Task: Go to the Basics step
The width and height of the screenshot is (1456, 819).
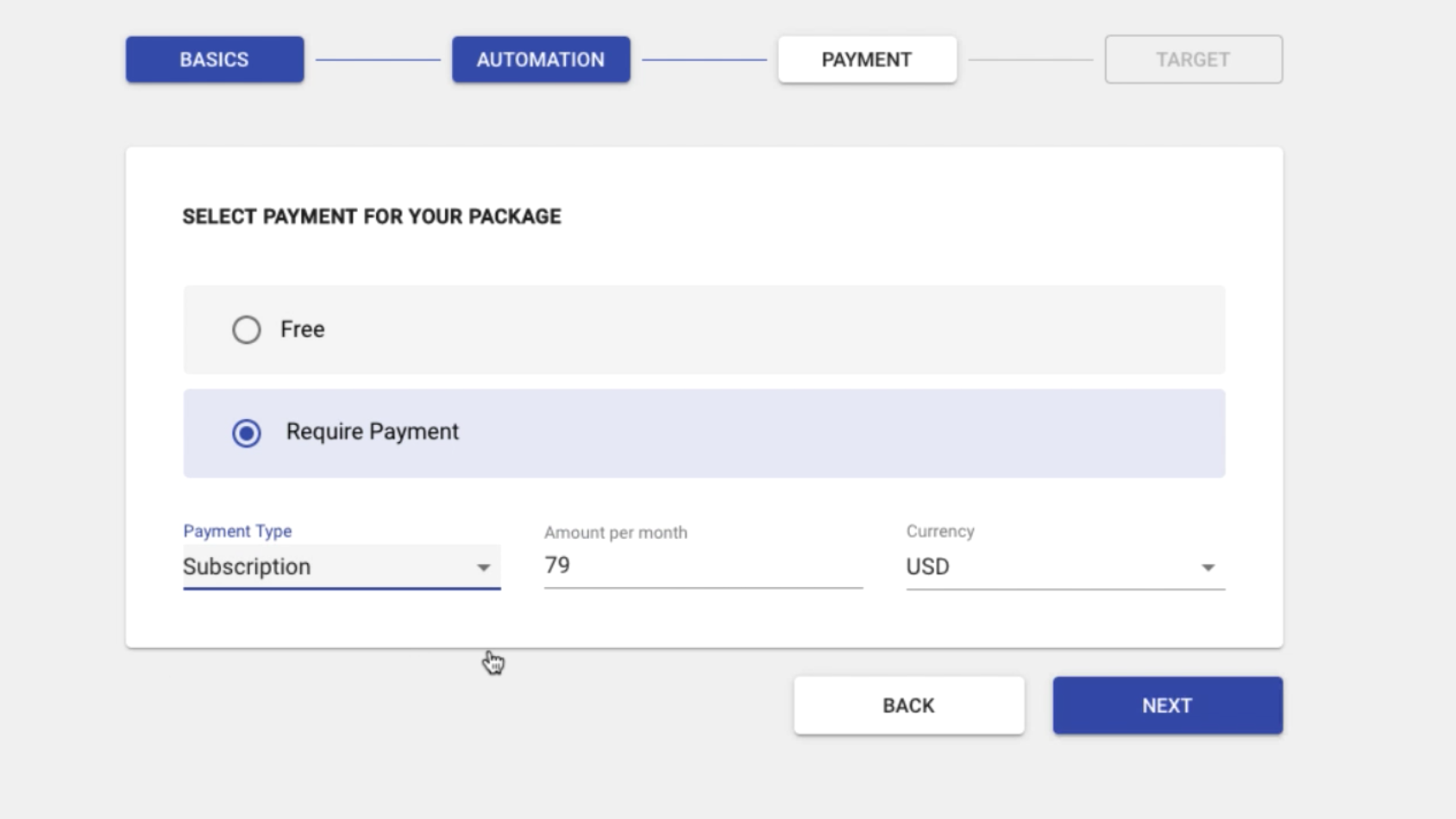Action: coord(215,59)
